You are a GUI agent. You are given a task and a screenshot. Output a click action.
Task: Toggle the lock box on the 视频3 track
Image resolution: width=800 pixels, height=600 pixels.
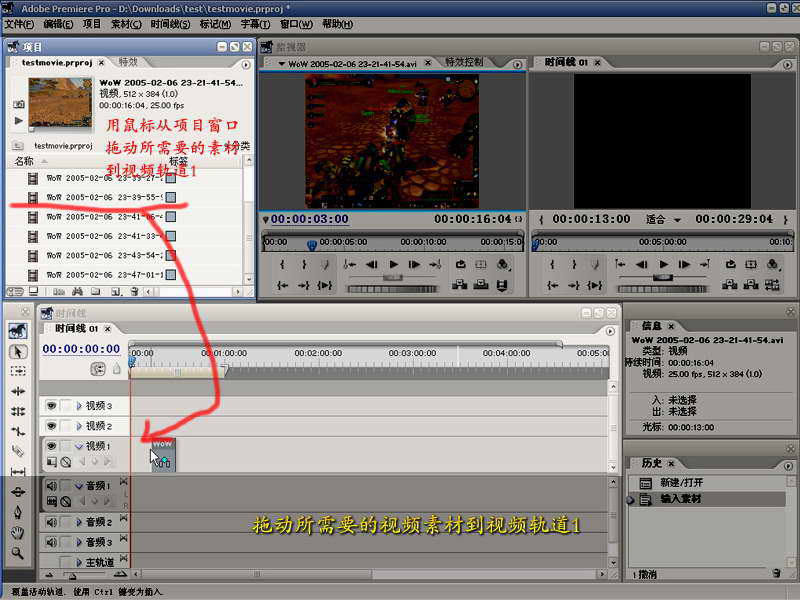tap(66, 406)
